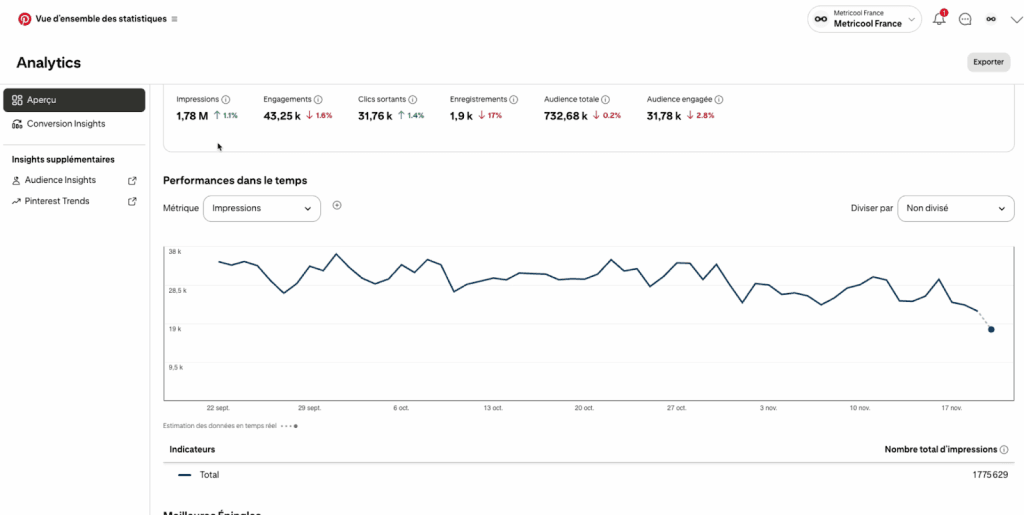Click the Enregistrements info icon
Image resolution: width=1024 pixels, height=515 pixels.
514,100
